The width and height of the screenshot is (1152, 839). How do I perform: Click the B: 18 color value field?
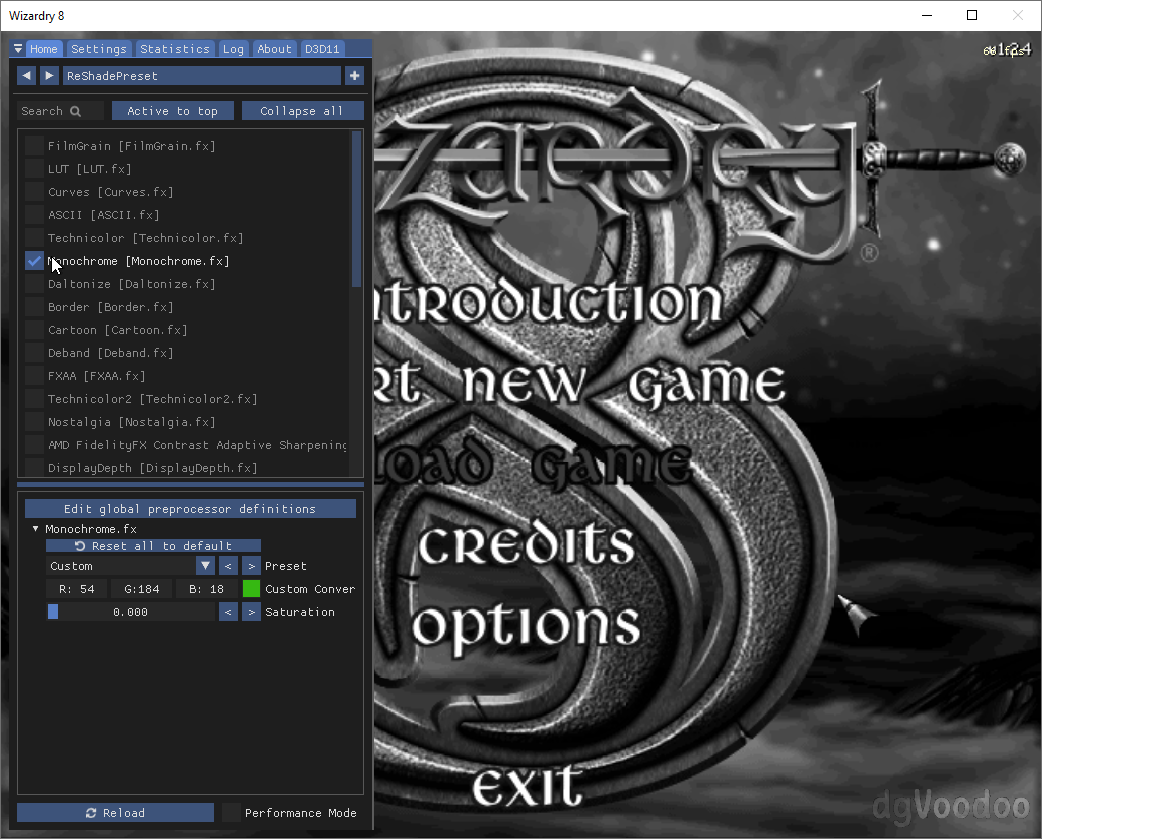(206, 588)
